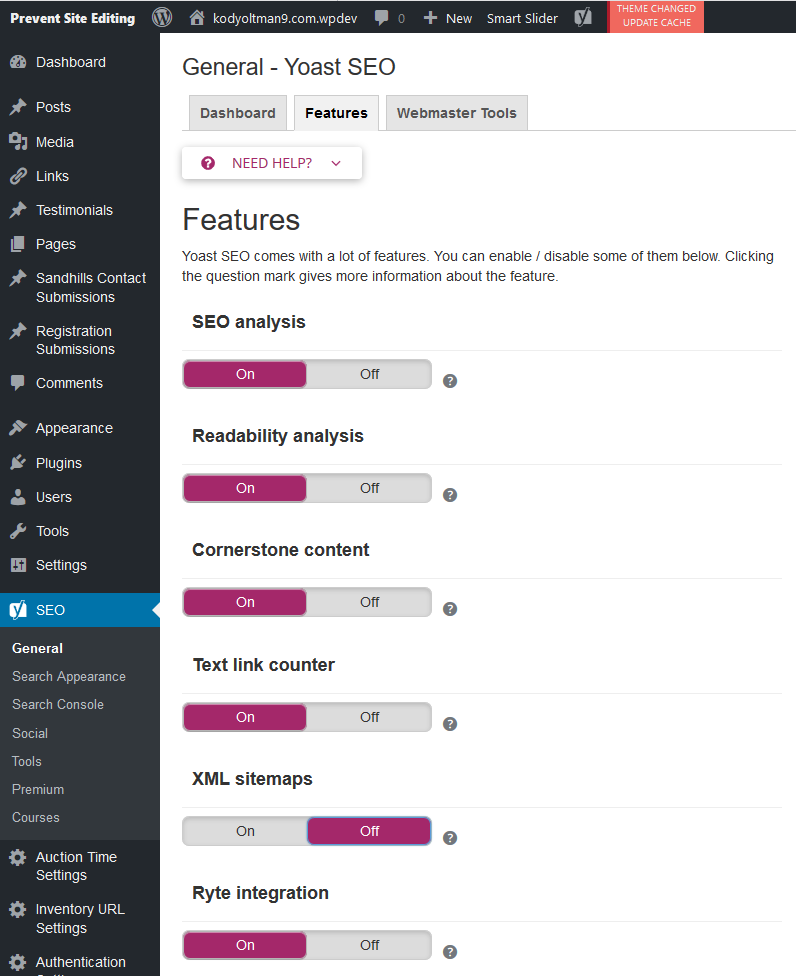Open General under SEO menu
796x976 pixels.
[x=37, y=648]
